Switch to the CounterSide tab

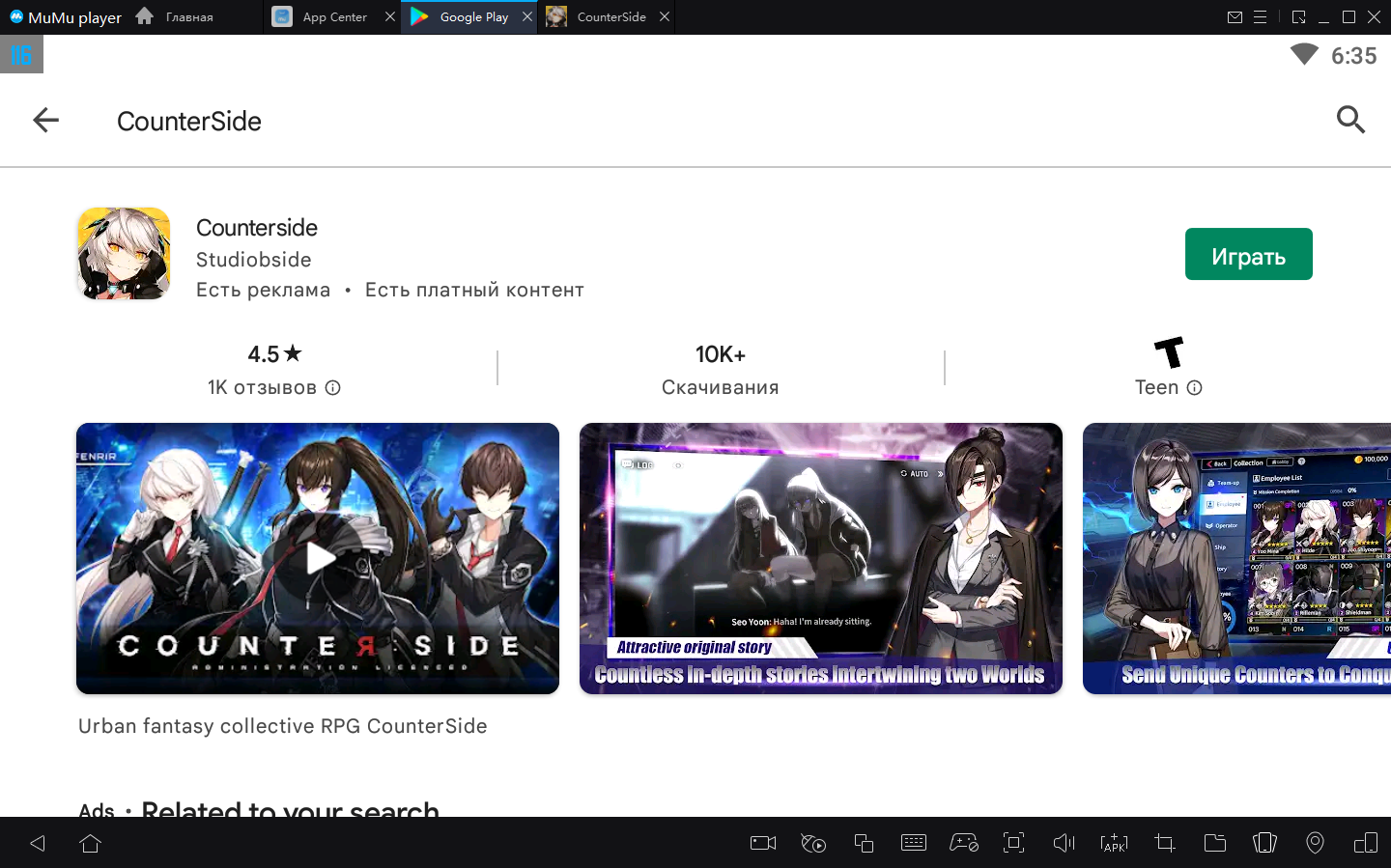tap(610, 17)
